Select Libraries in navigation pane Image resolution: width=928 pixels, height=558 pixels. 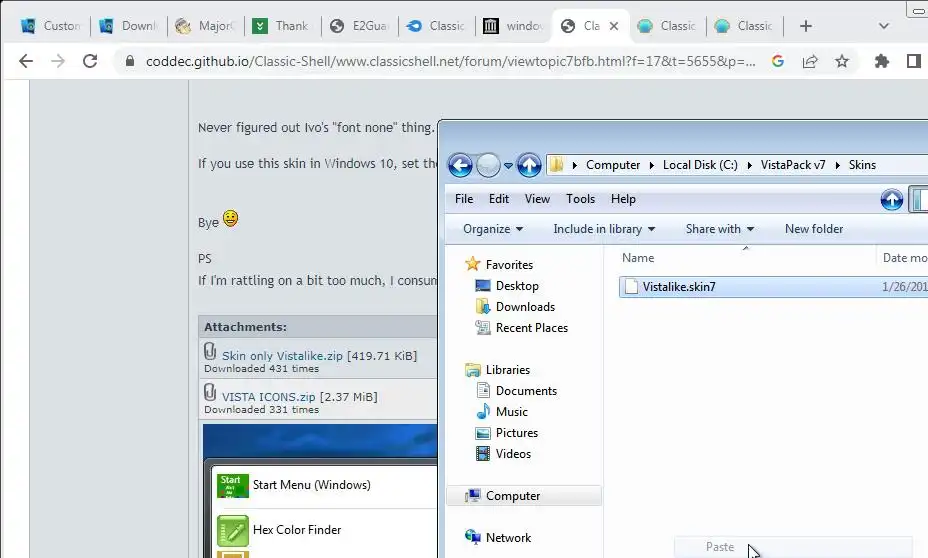click(508, 370)
